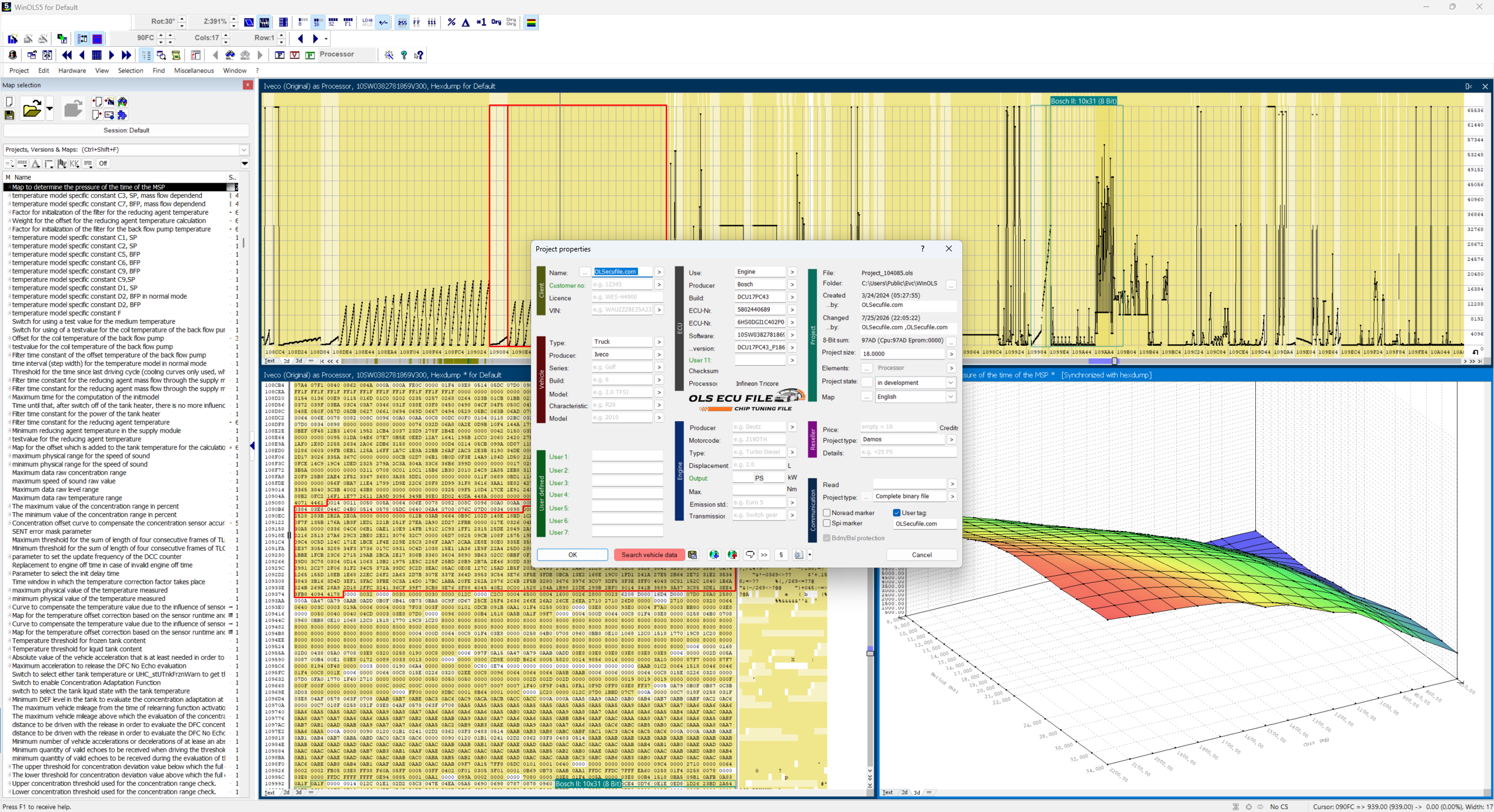The width and height of the screenshot is (1494, 812).
Task: Open the arrow menu beside the Use Engine field
Action: [792, 272]
